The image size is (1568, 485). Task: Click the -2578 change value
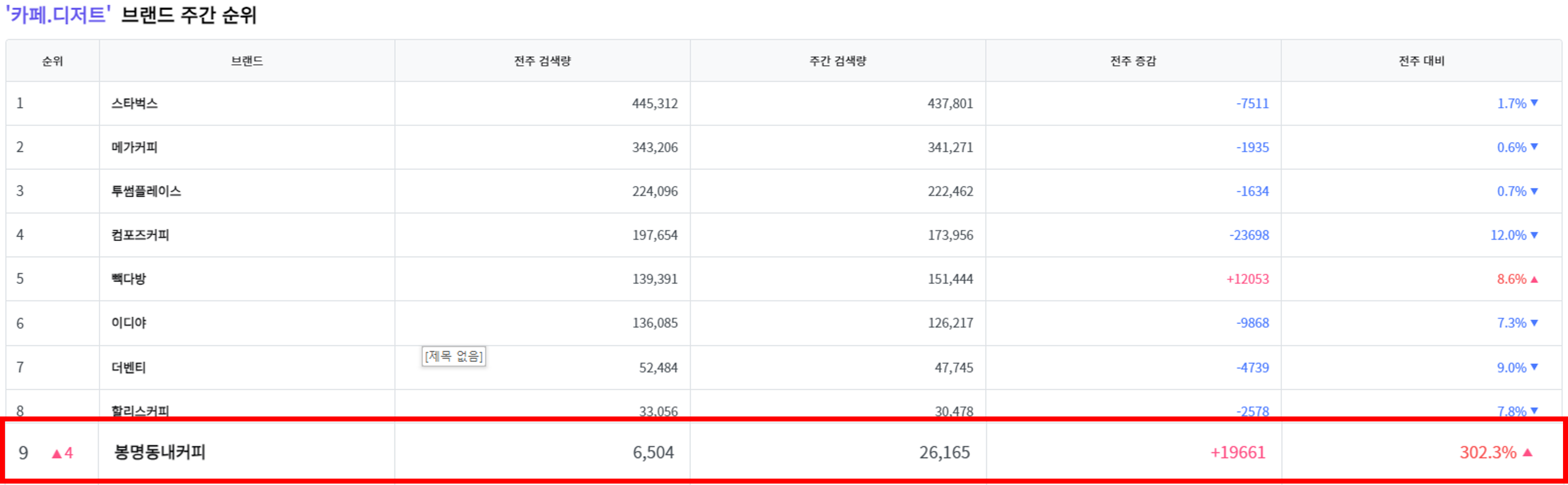point(1253,412)
